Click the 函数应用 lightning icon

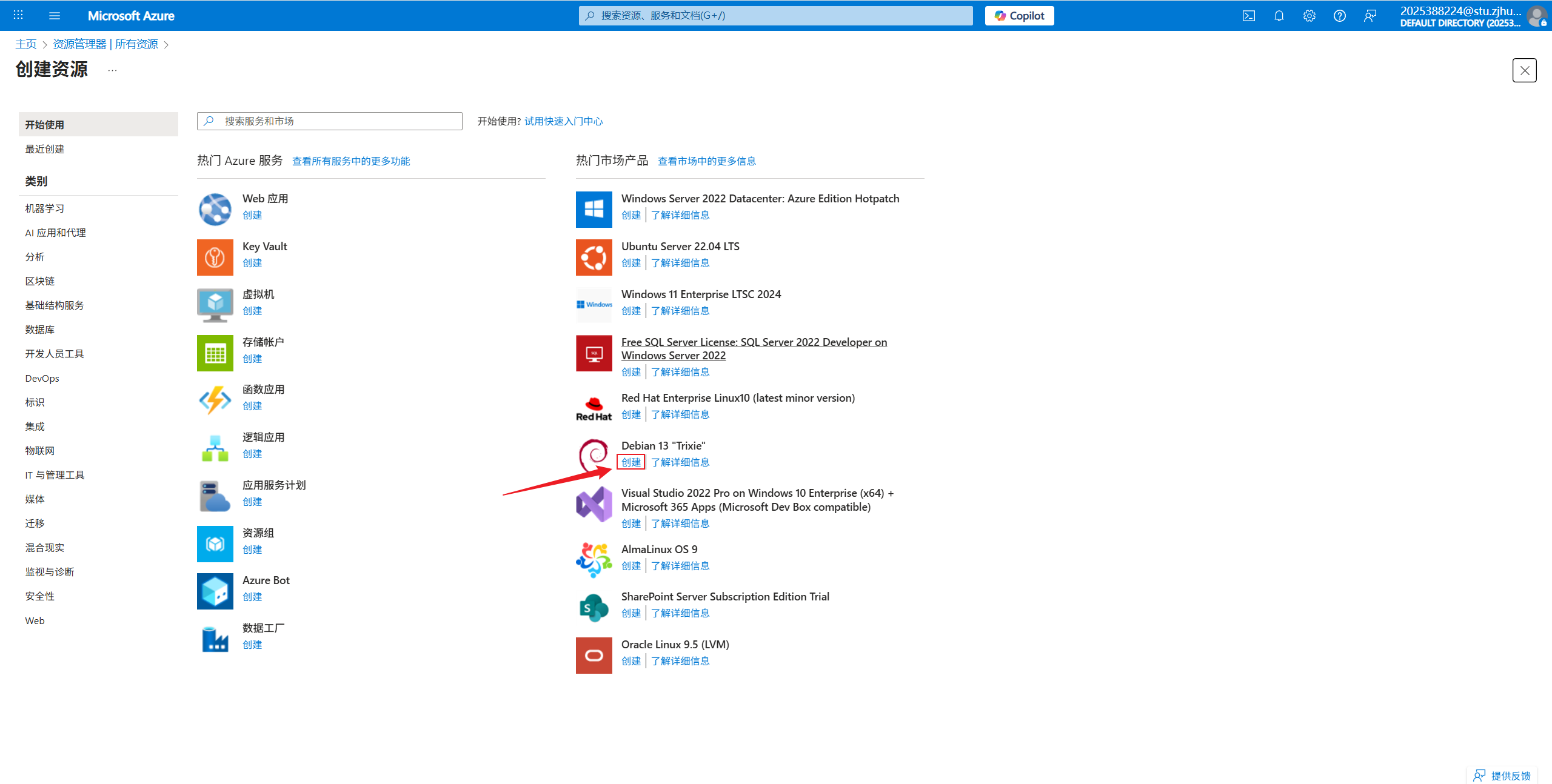pyautogui.click(x=215, y=400)
